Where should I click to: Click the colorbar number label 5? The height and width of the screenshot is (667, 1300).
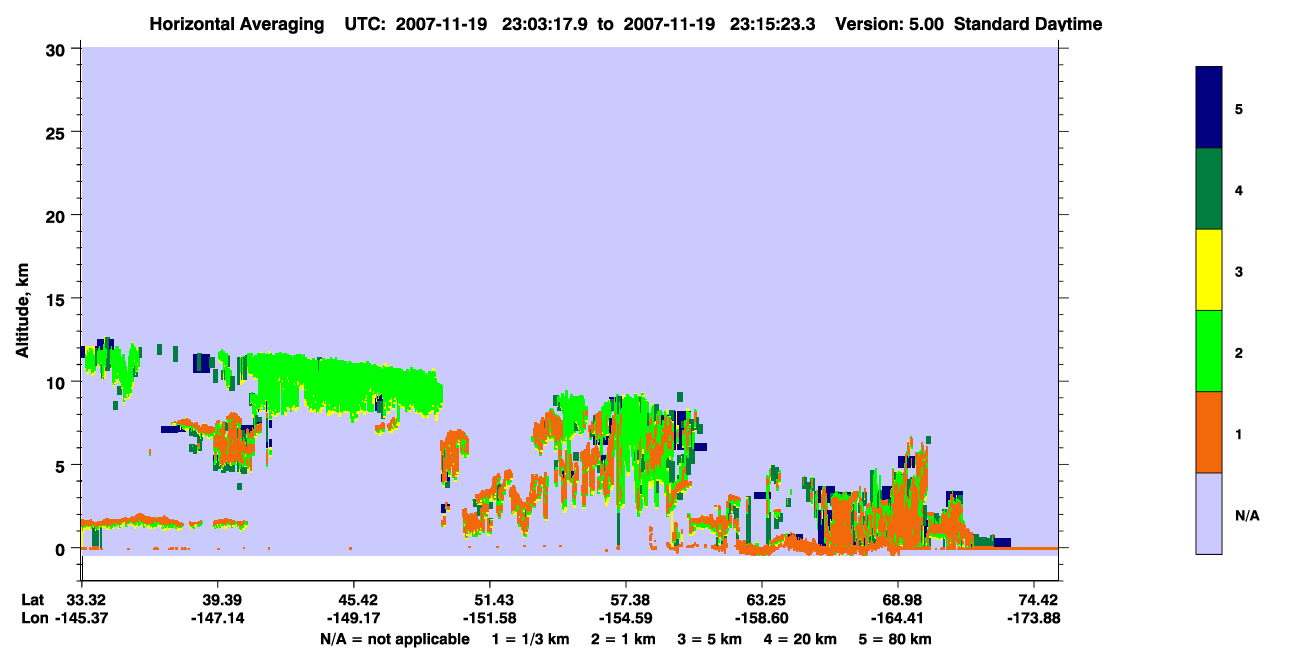coord(1239,108)
